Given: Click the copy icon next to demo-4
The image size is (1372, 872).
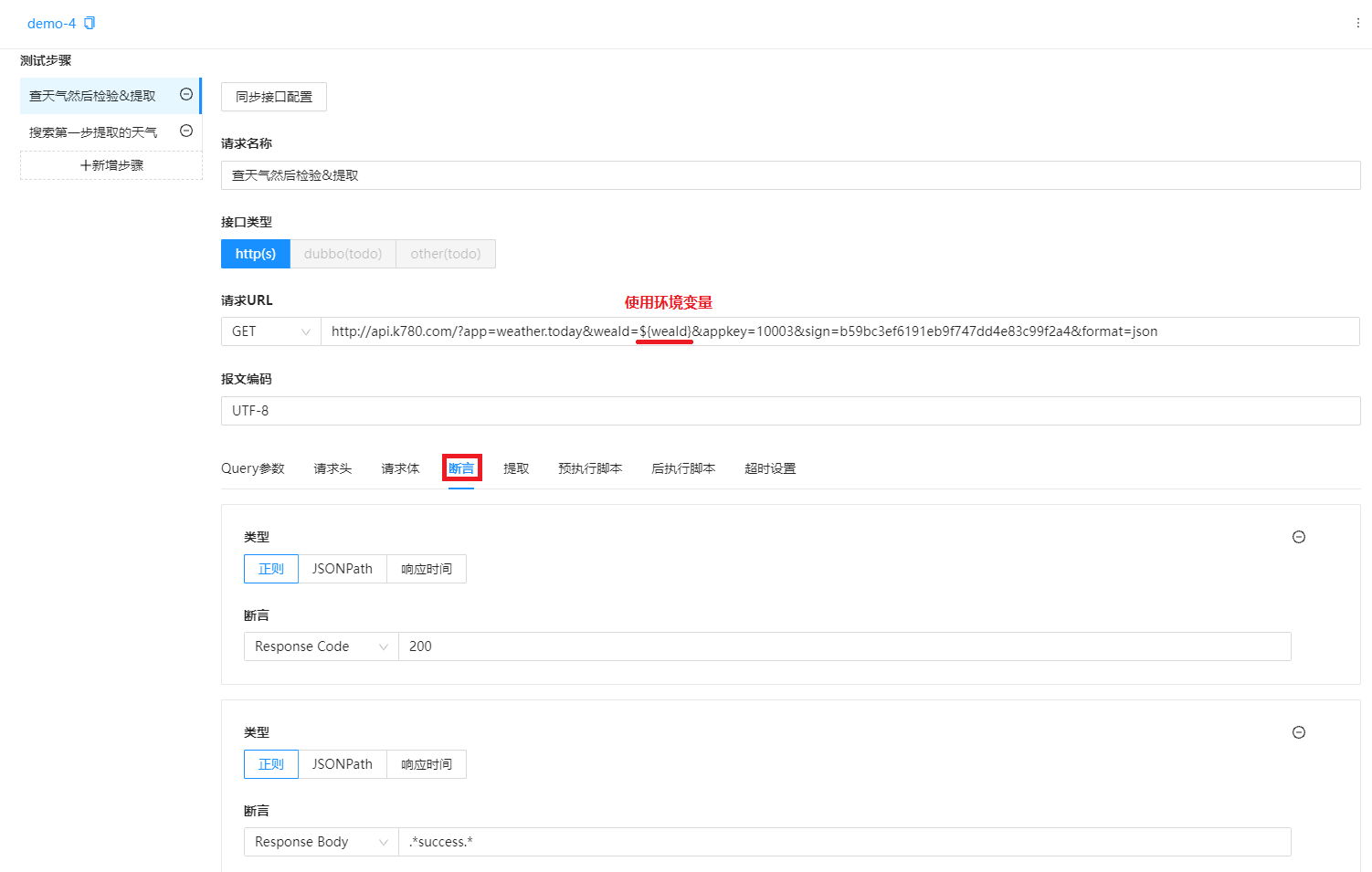Looking at the screenshot, I should pos(90,24).
